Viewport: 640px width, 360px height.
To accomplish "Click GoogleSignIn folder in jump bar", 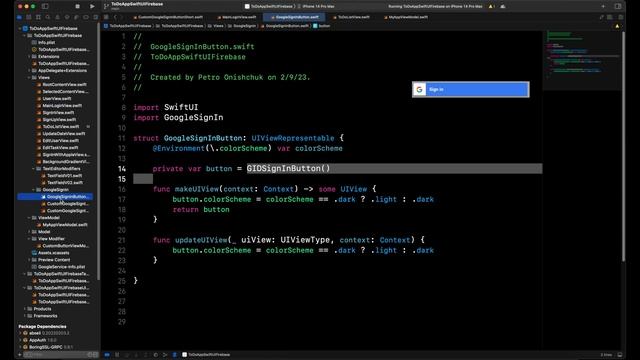I will click(242, 26).
